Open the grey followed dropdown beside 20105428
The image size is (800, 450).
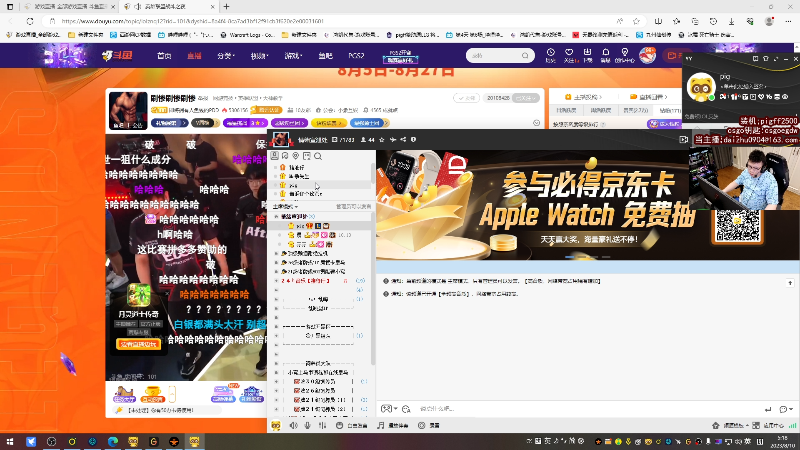click(x=526, y=97)
